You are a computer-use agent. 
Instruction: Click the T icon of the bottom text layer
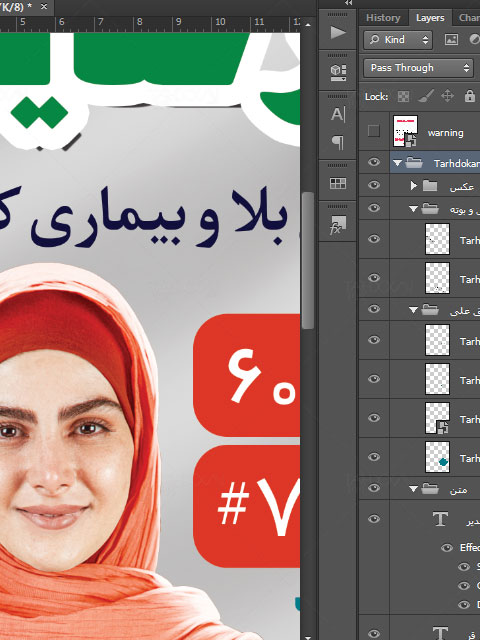click(440, 633)
